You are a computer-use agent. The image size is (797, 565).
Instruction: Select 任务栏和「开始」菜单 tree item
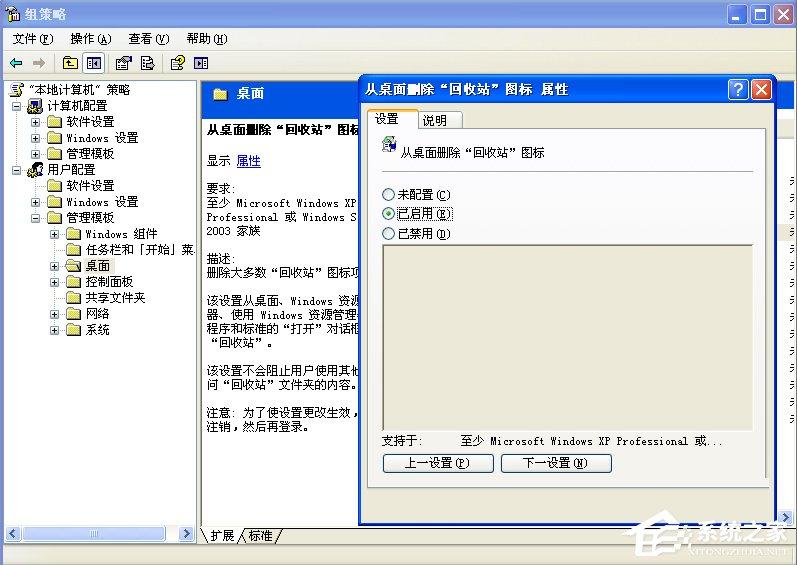140,250
